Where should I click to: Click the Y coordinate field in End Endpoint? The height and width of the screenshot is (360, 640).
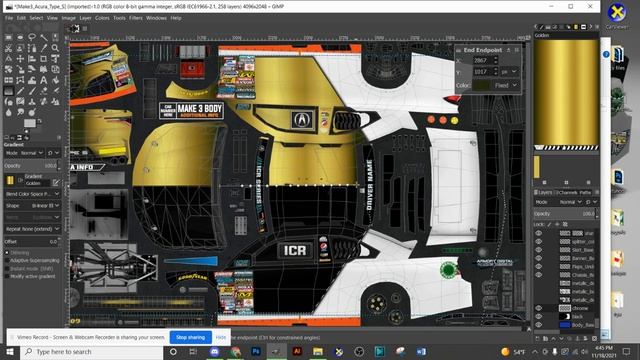coord(485,71)
